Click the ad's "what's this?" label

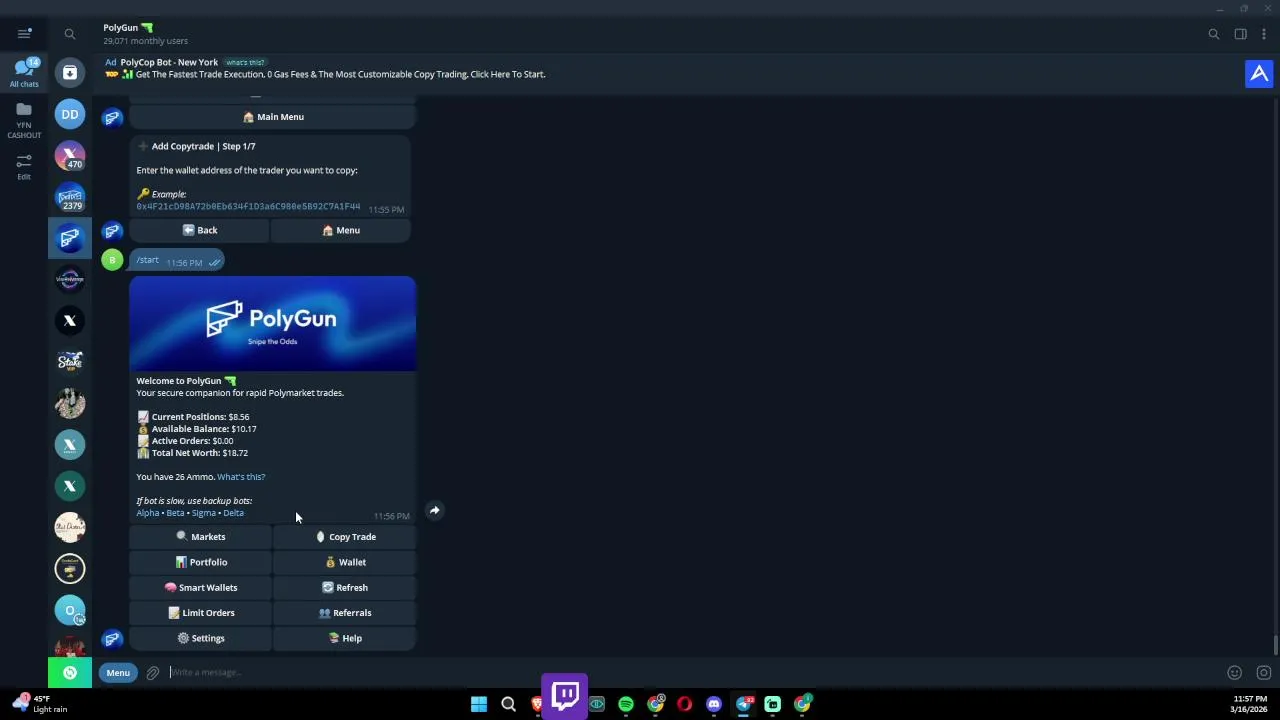[x=245, y=62]
